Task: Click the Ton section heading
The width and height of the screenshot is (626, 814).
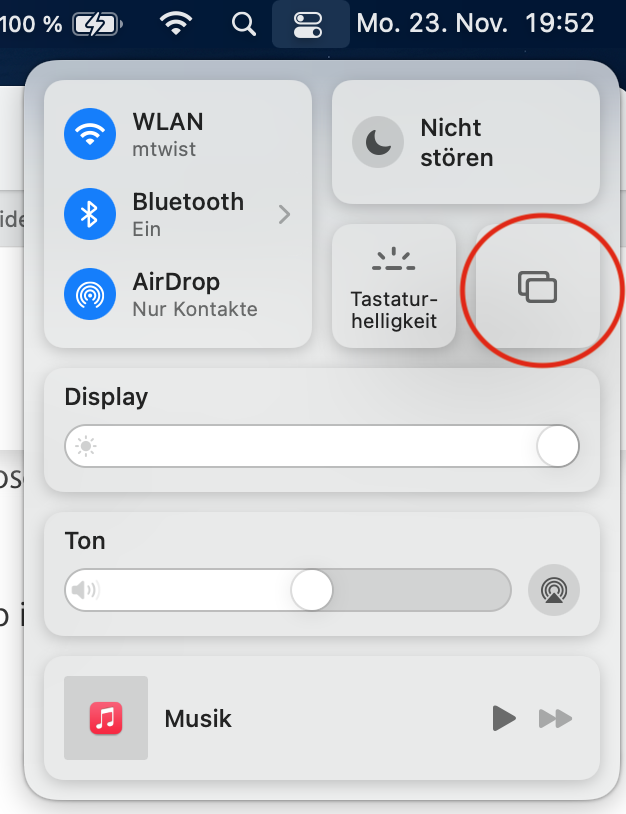Action: [85, 541]
